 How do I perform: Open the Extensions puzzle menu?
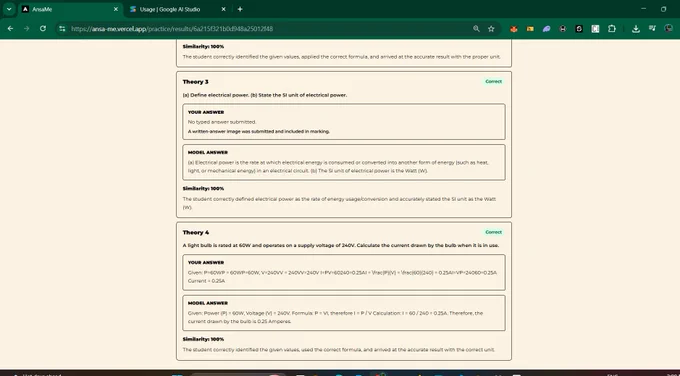tap(611, 29)
